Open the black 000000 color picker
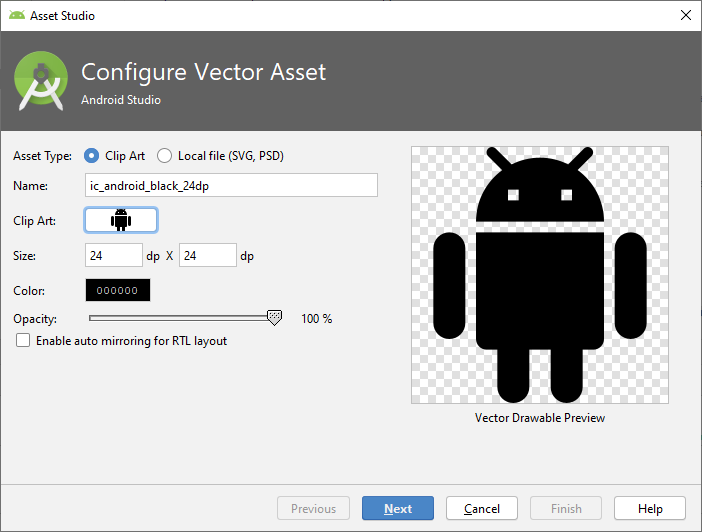Viewport: 702px width, 532px height. [118, 290]
